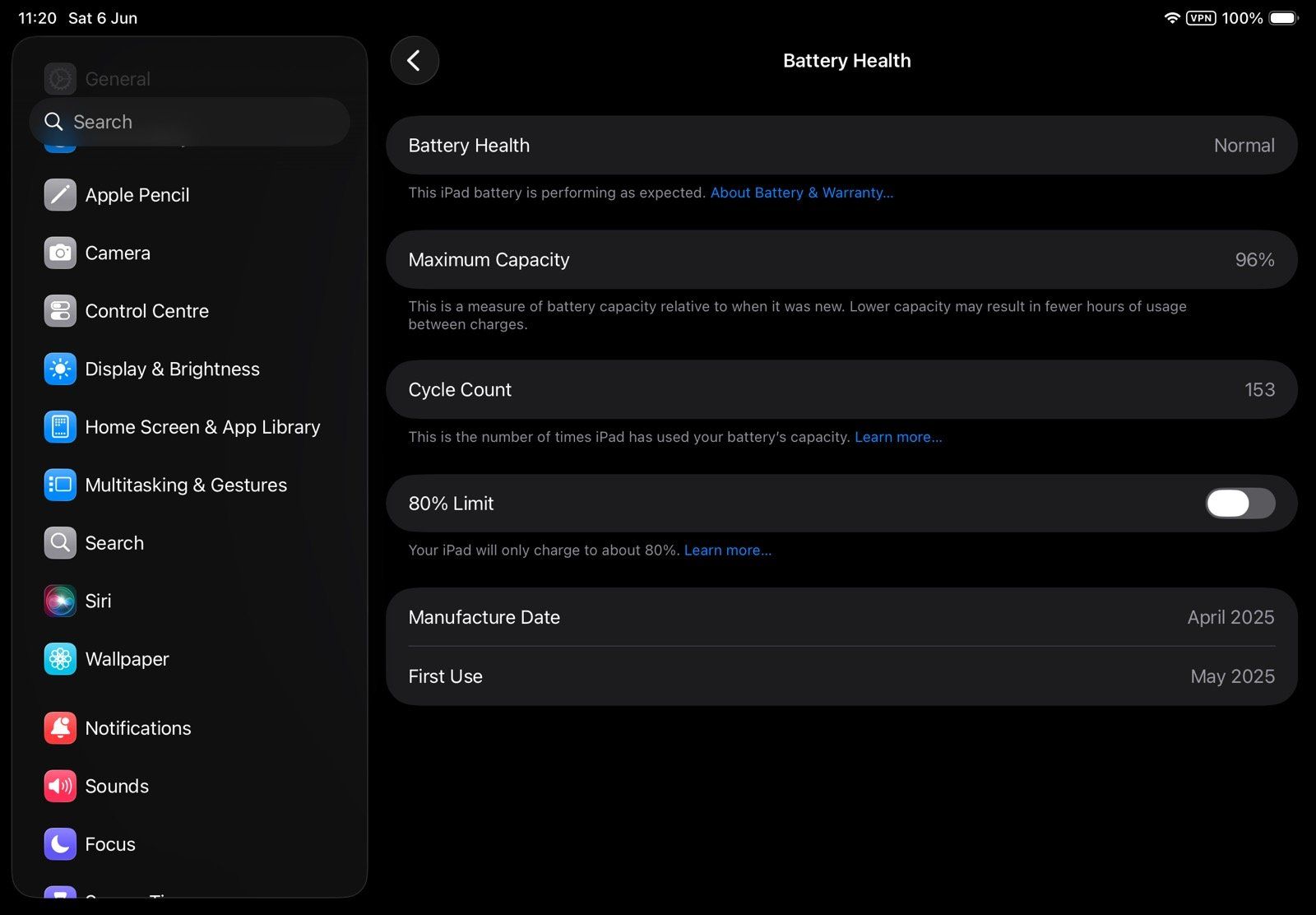This screenshot has width=1316, height=915.
Task: Click the Camera settings icon
Action: (x=60, y=253)
